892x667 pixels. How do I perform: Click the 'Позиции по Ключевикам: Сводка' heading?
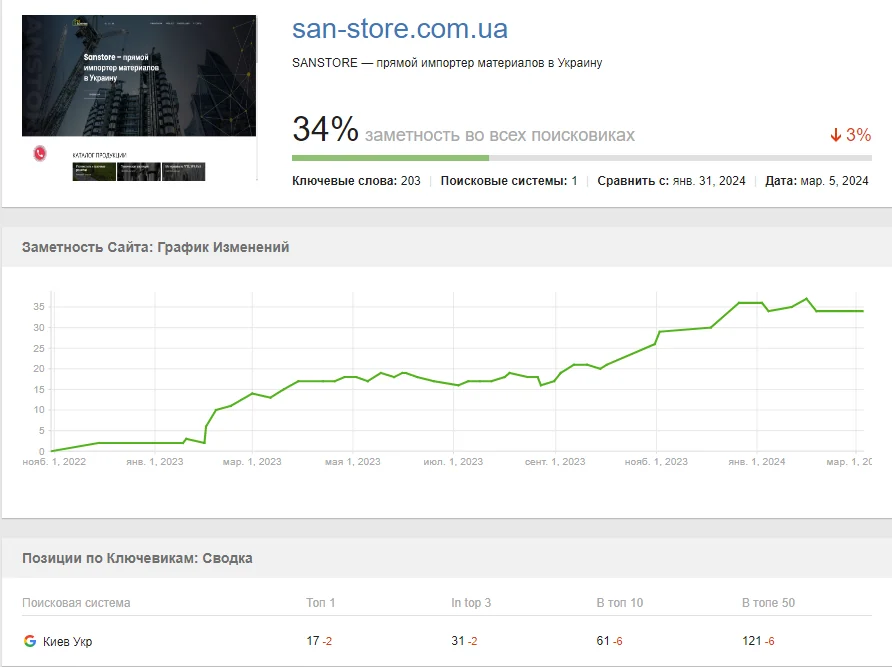pos(137,558)
